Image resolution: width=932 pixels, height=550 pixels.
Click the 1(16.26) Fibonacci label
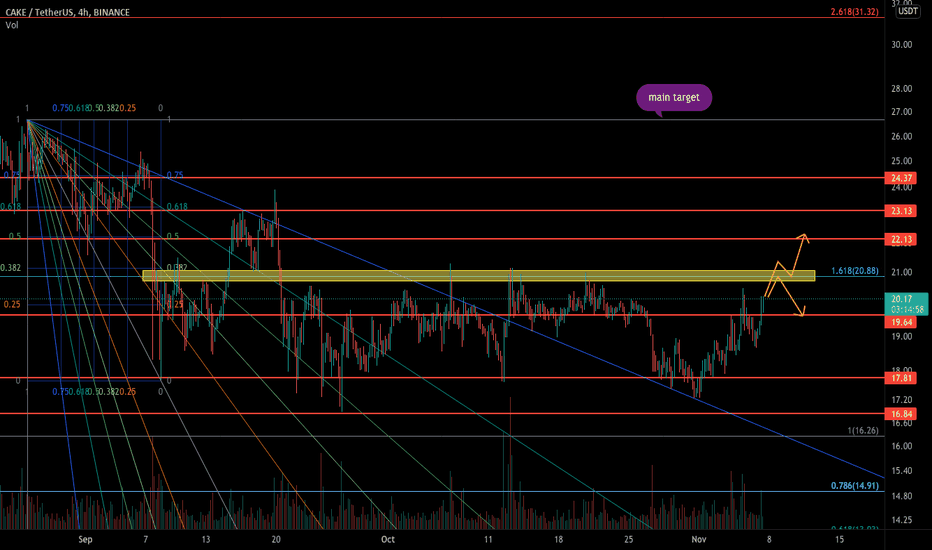862,430
